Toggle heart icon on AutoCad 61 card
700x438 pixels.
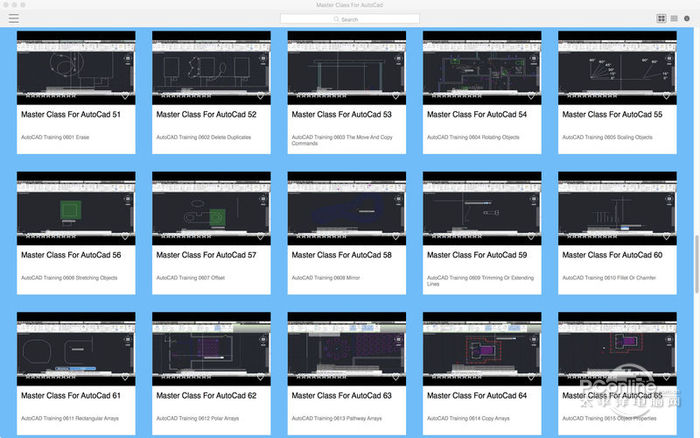coord(125,377)
